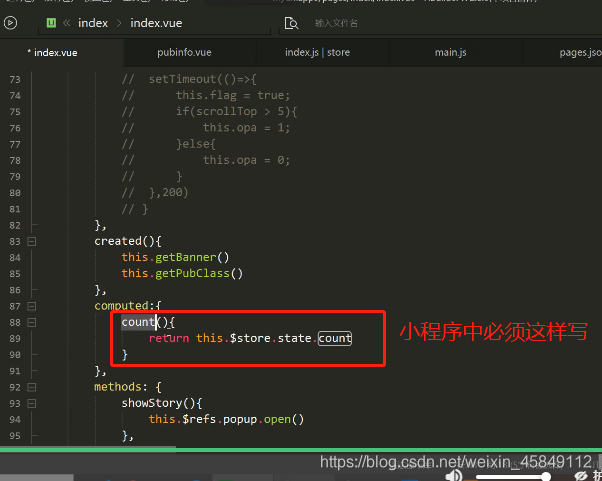Click line number 89 in the gutter
The height and width of the screenshot is (481, 602).
[x=15, y=339]
